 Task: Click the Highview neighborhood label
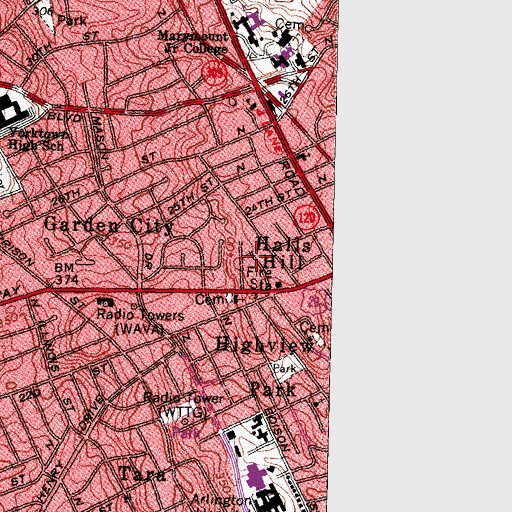point(265,345)
